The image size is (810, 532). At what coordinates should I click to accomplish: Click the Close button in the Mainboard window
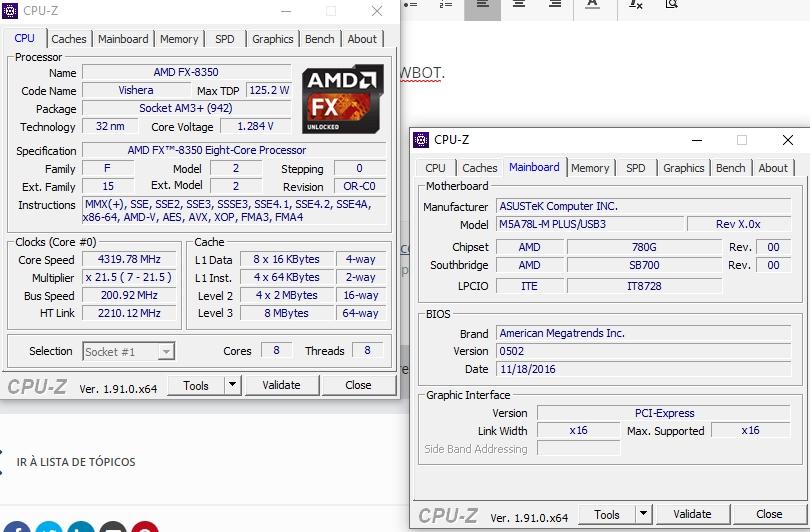769,514
